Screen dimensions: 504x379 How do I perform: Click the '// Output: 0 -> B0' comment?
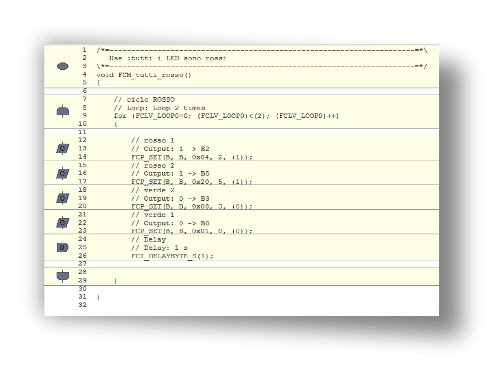point(170,223)
